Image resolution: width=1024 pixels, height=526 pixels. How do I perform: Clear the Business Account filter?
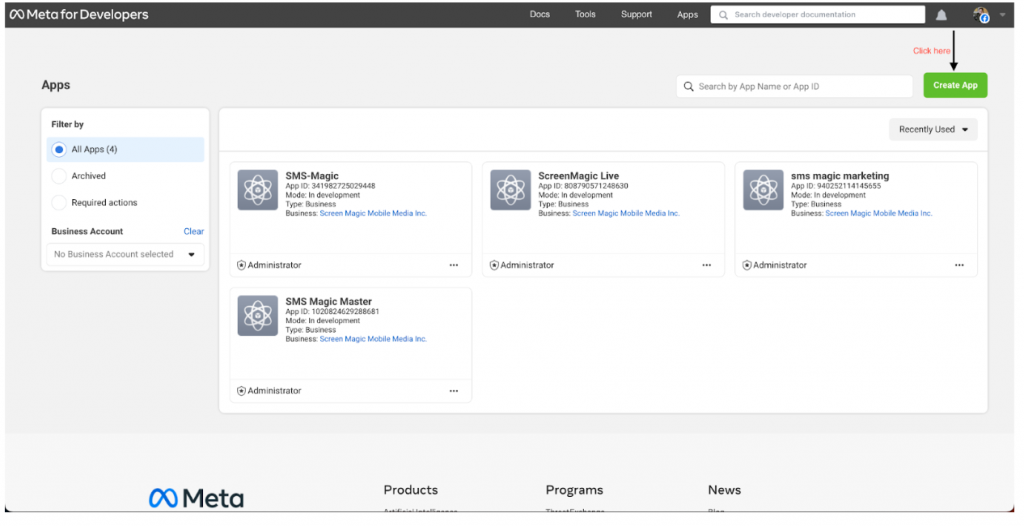click(x=193, y=231)
